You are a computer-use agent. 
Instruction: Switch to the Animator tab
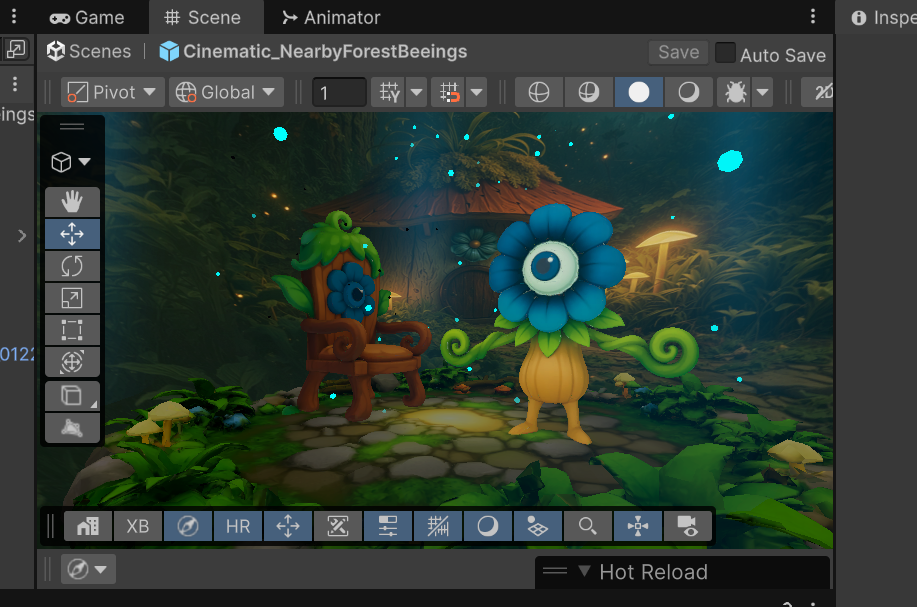point(331,17)
